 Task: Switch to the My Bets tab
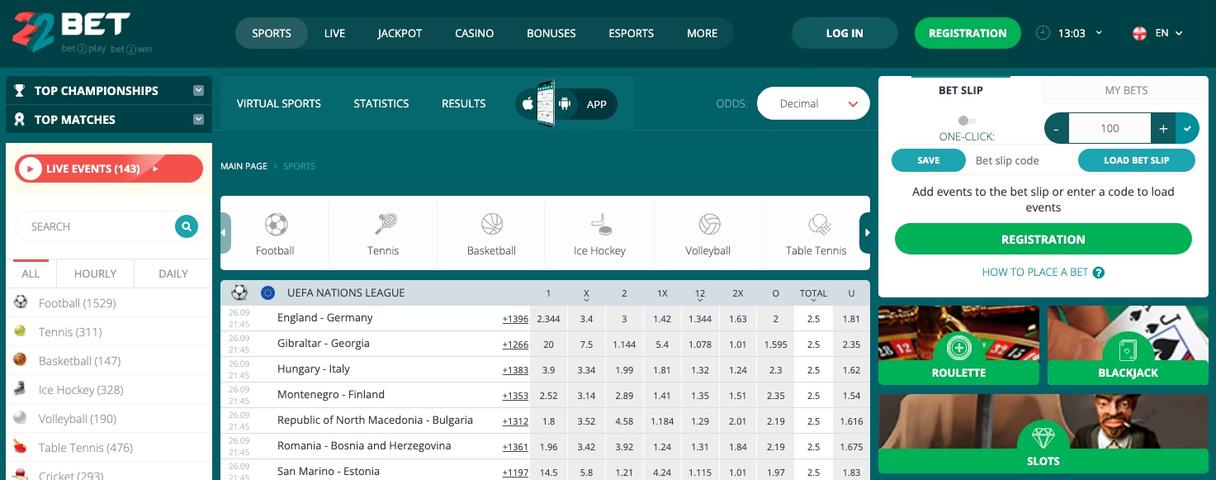click(1126, 90)
